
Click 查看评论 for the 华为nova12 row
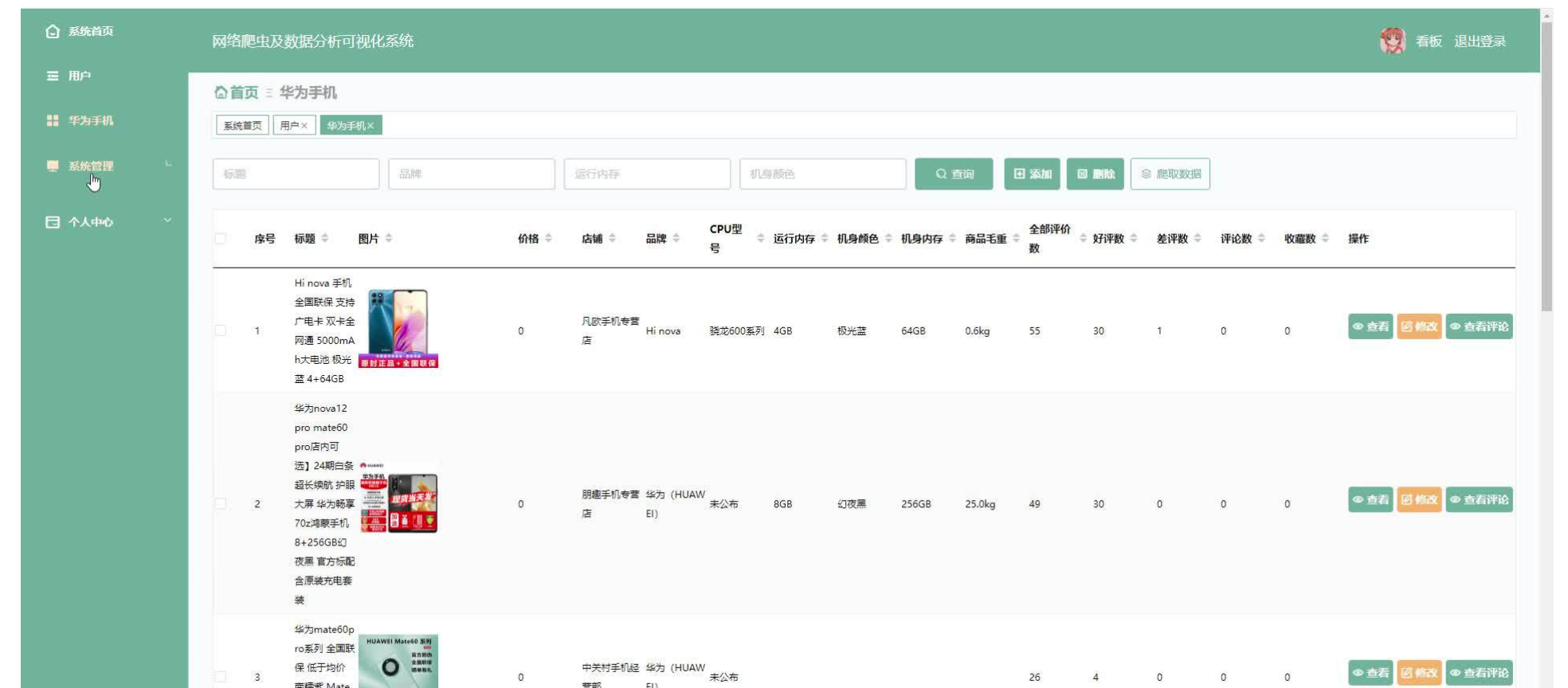(1479, 499)
